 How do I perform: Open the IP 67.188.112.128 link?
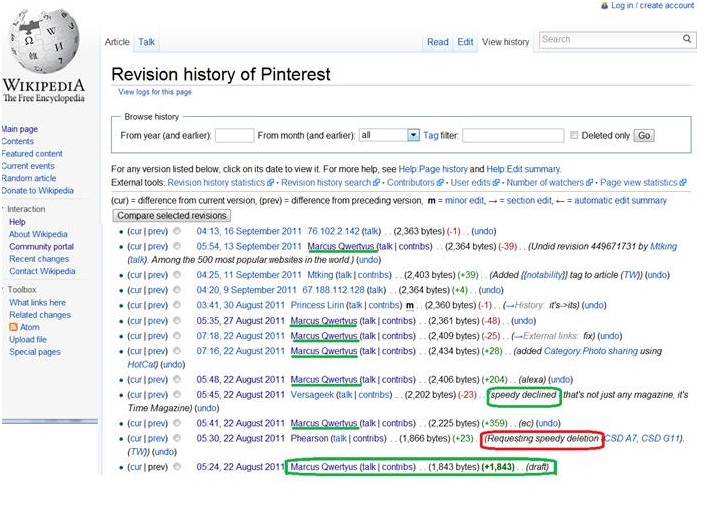[x=333, y=290]
